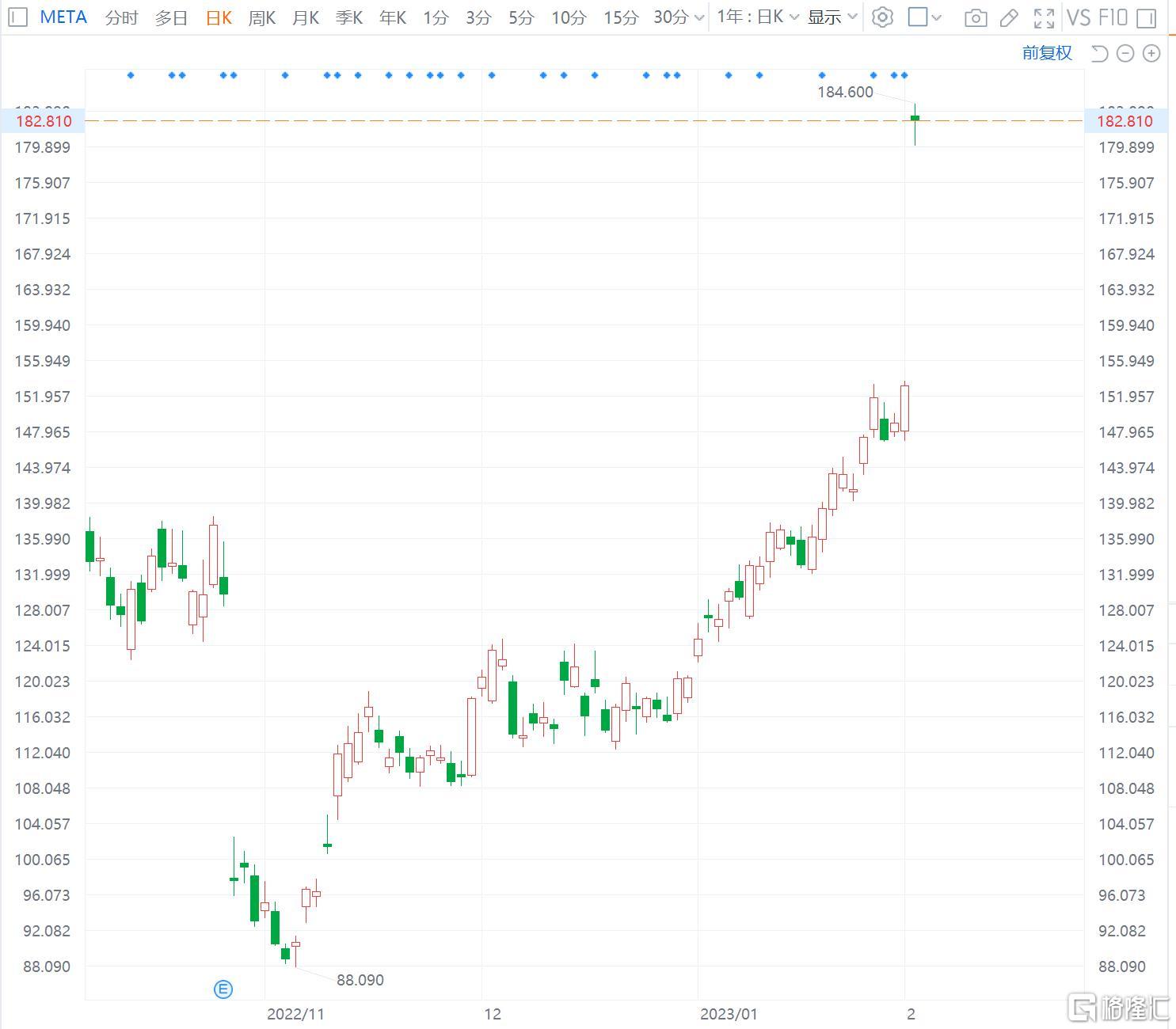Zoom in chart with plus button
This screenshot has width=1176, height=1029.
(x=1151, y=53)
